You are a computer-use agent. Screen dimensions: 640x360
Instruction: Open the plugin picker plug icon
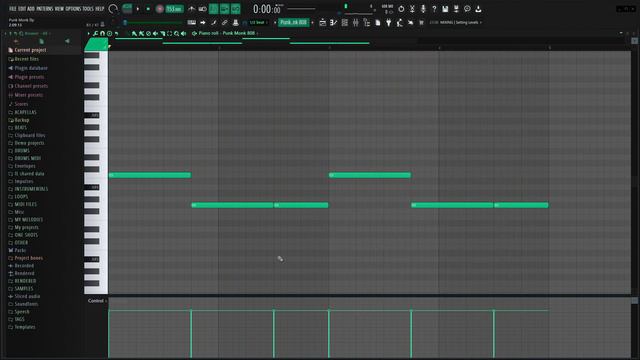[389, 22]
